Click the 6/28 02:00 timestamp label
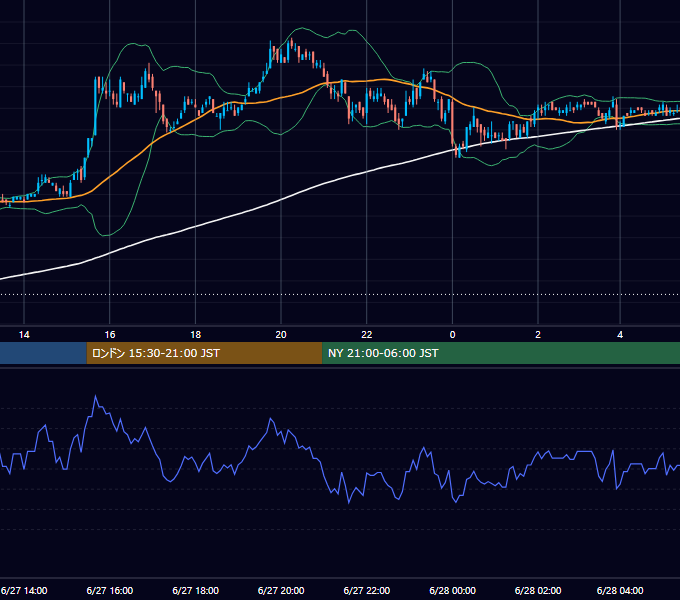 click(538, 590)
